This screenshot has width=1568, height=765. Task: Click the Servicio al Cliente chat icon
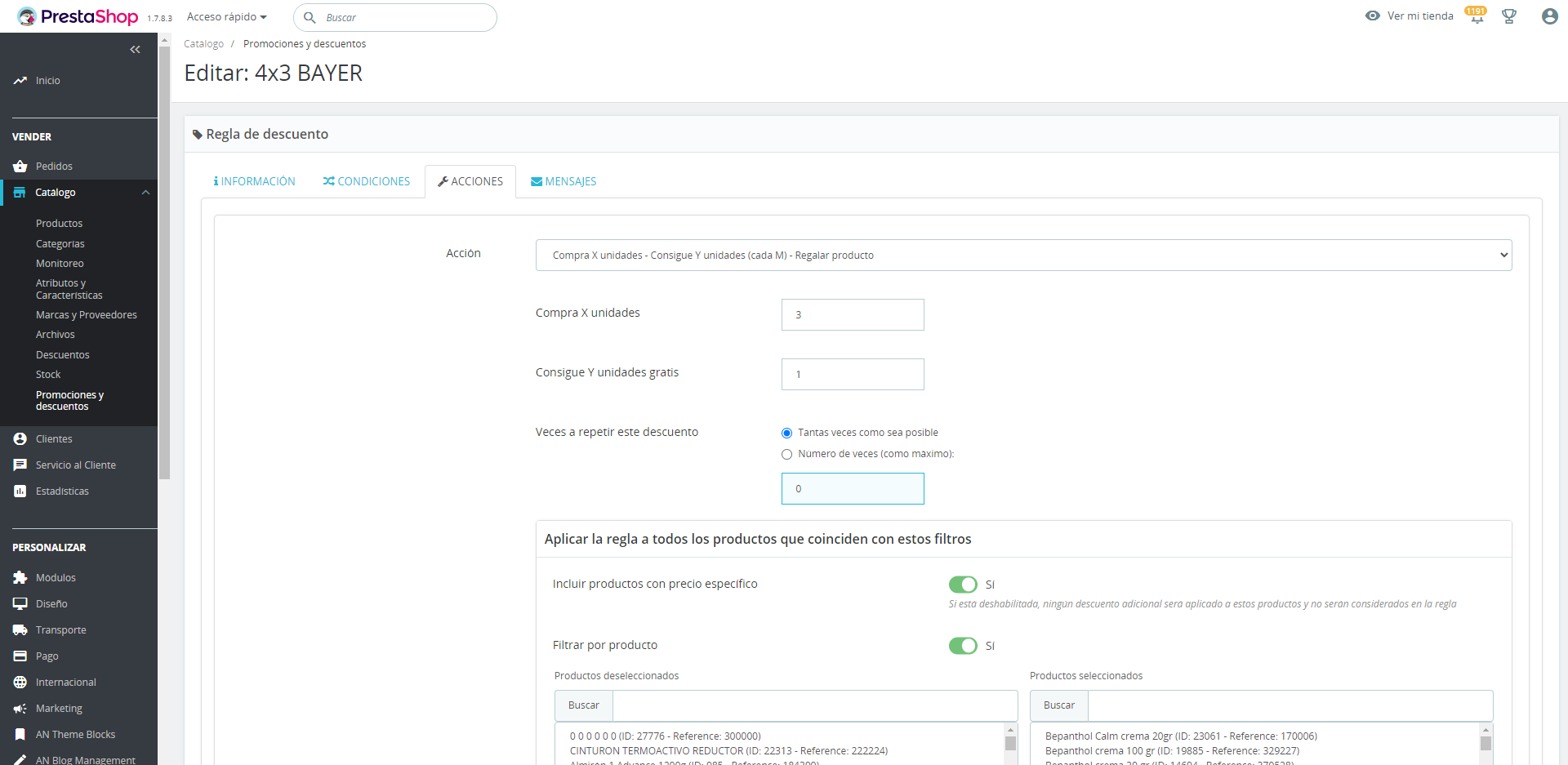pyautogui.click(x=20, y=465)
